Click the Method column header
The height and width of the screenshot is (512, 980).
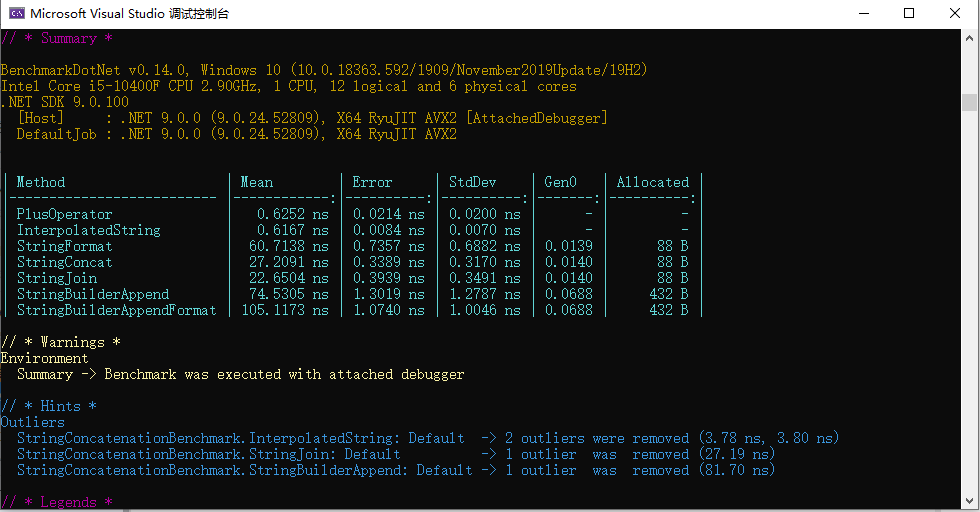tap(41, 182)
